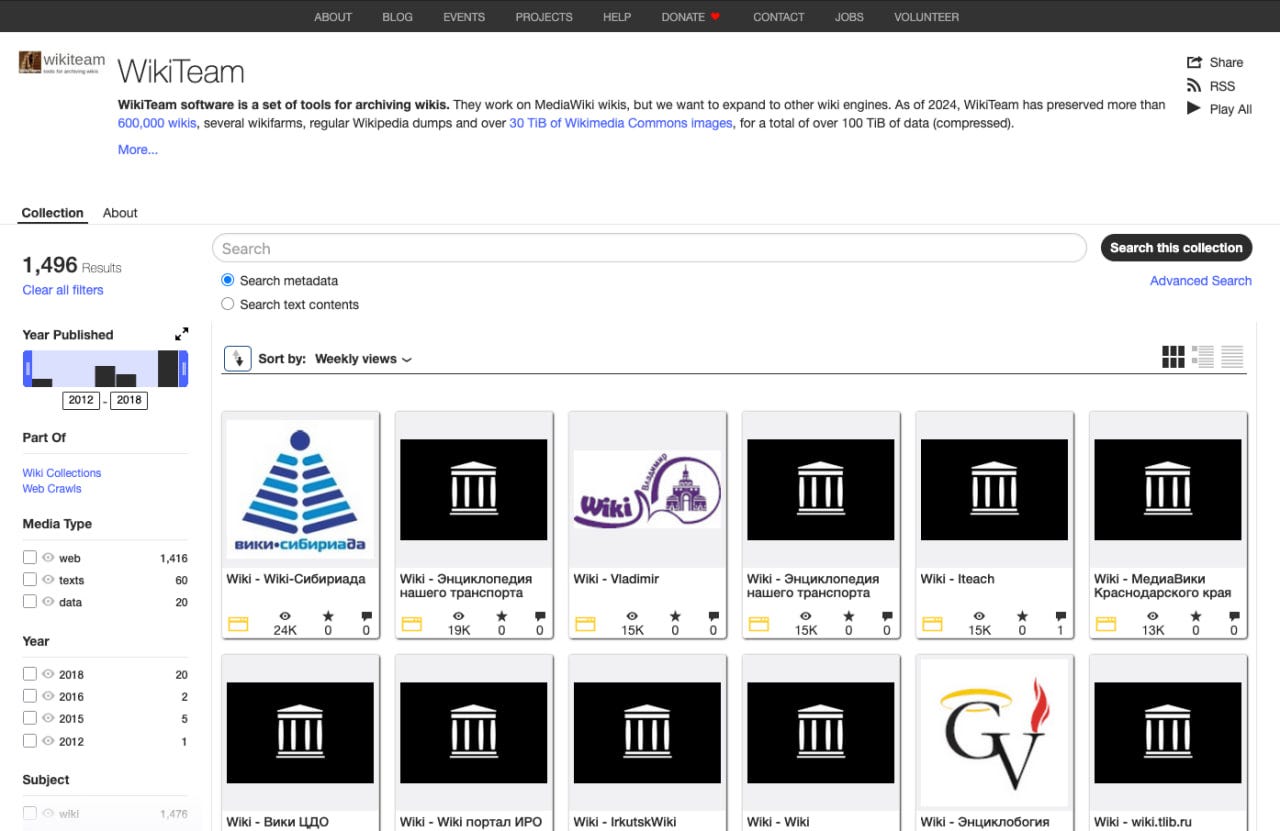Select the Search text contents radio button
The height and width of the screenshot is (831, 1280).
click(x=228, y=304)
